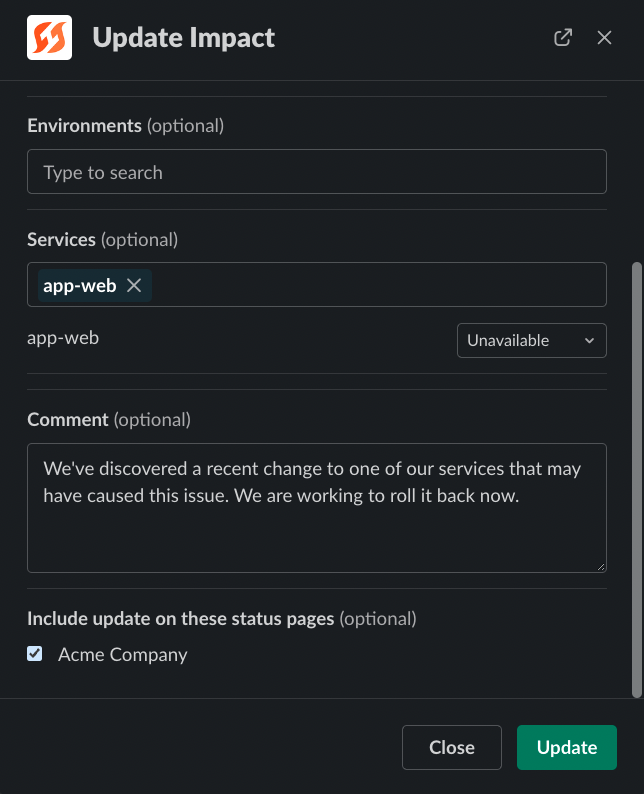Click the app-web row label beside dropdown

click(63, 338)
